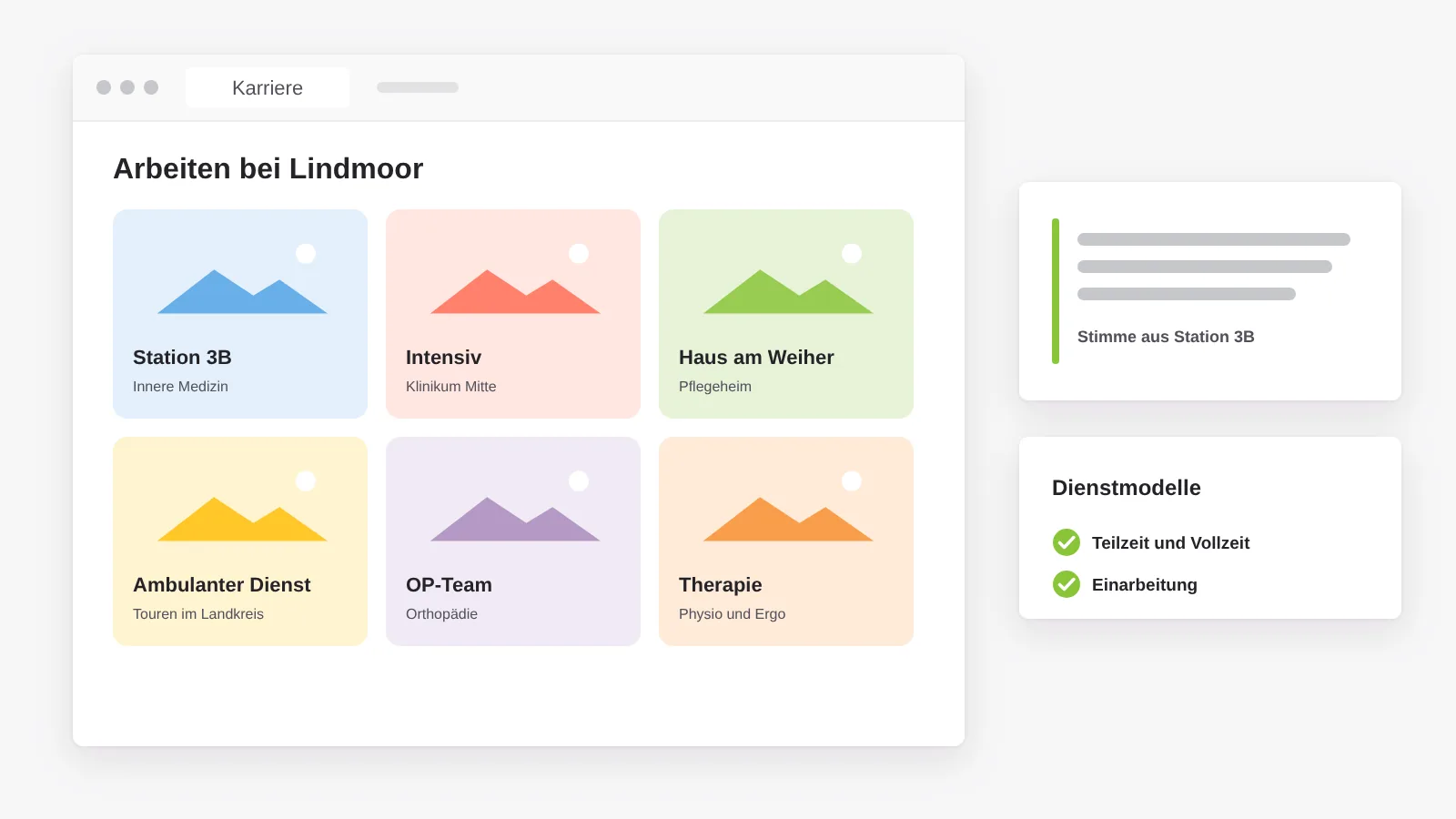The image size is (1456, 819).
Task: Open the Haus am Weiher card title
Action: 756,358
